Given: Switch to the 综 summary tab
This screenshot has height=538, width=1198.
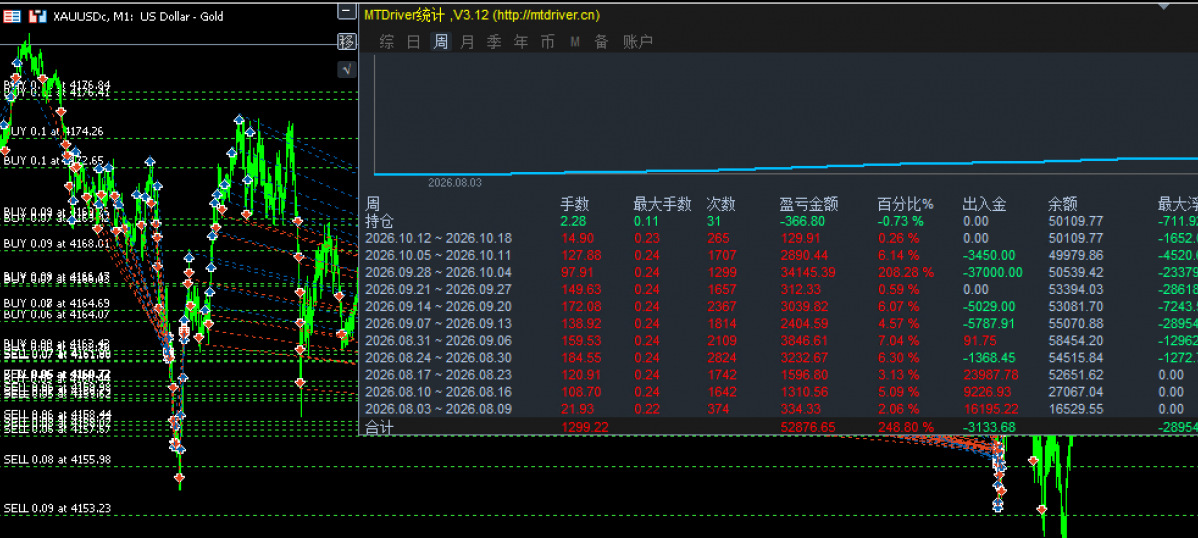Looking at the screenshot, I should [x=387, y=42].
